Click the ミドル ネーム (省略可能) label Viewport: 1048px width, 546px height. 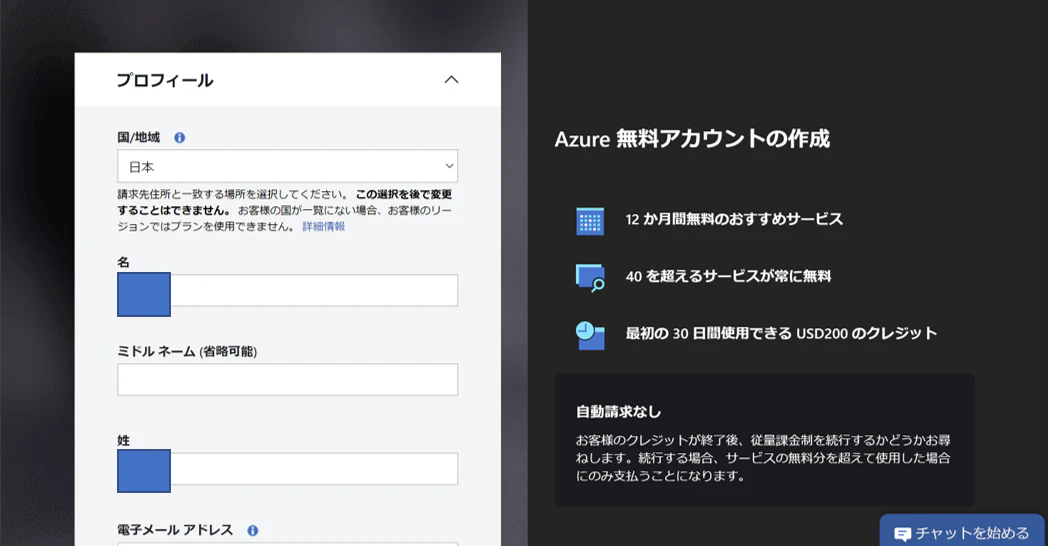[187, 352]
